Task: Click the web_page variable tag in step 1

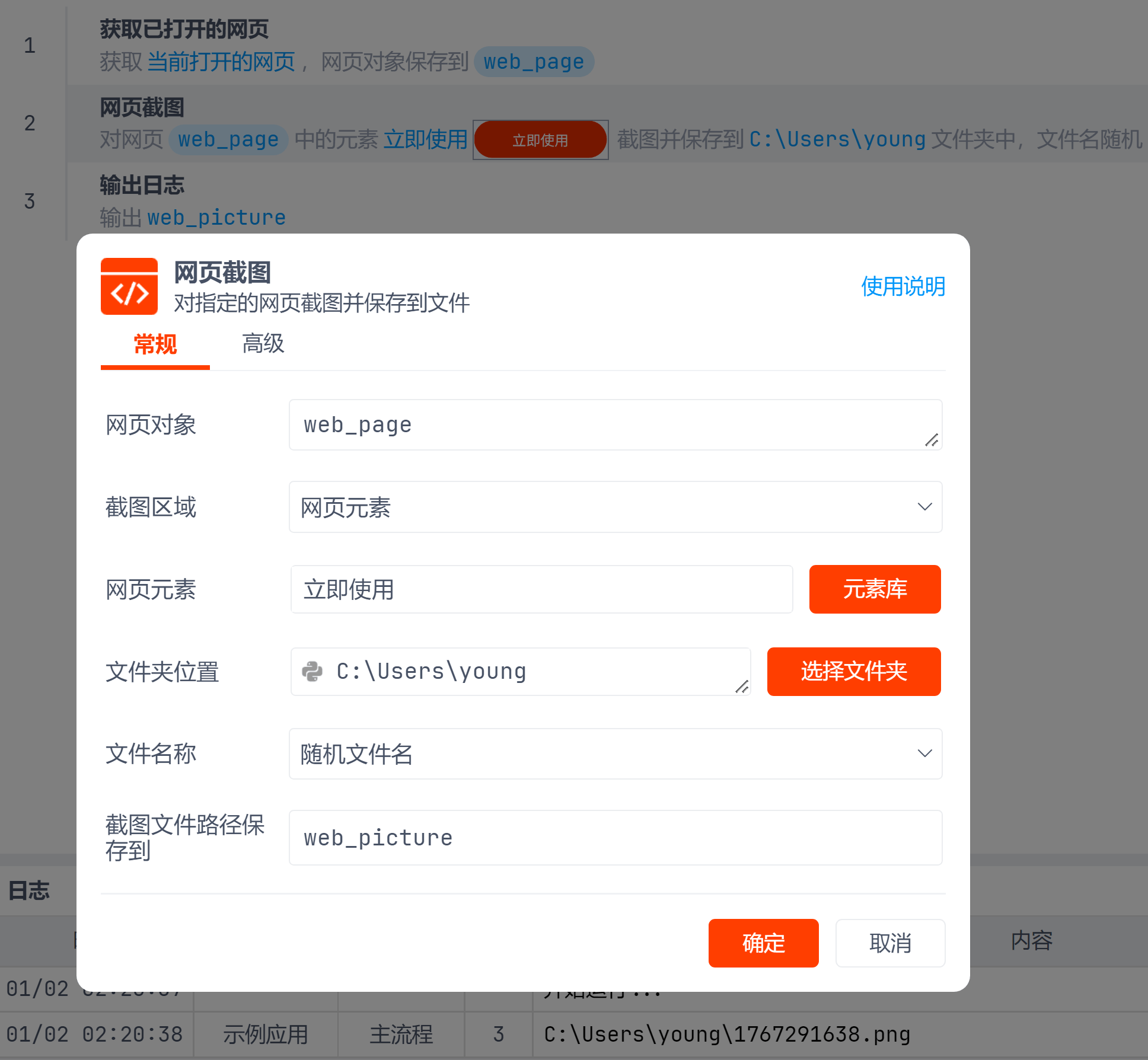Action: [534, 62]
